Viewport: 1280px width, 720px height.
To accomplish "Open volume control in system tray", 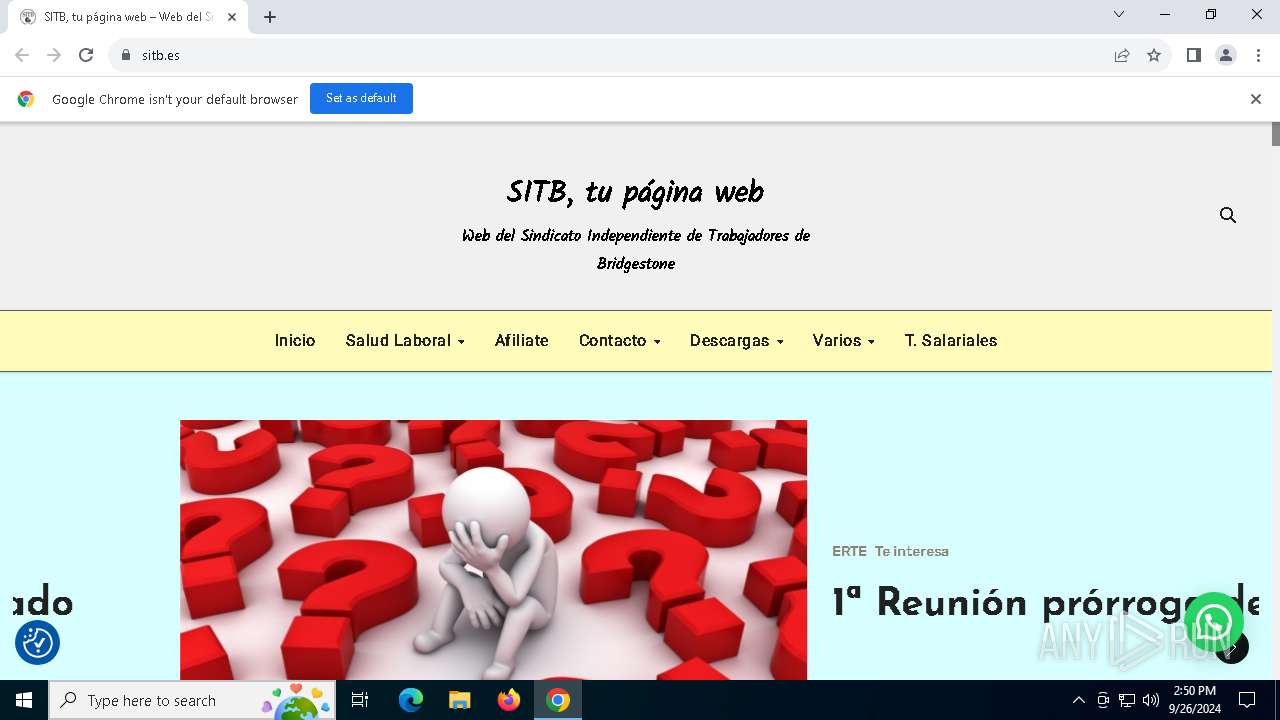I will 1151,700.
